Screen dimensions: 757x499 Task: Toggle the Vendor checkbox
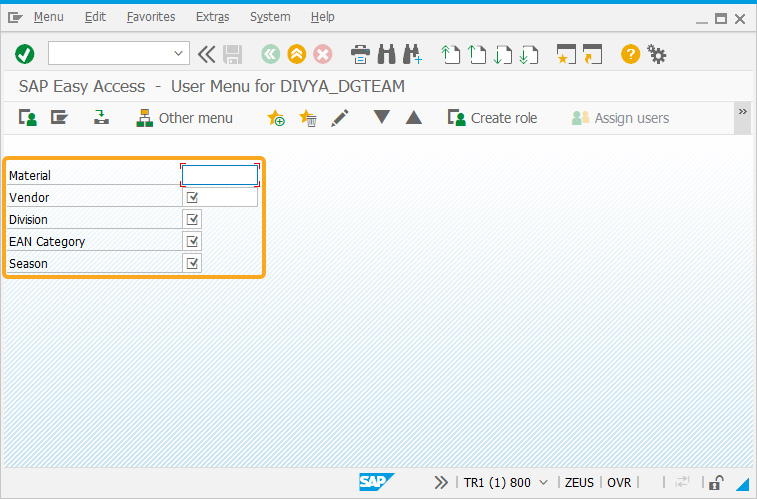tap(192, 197)
